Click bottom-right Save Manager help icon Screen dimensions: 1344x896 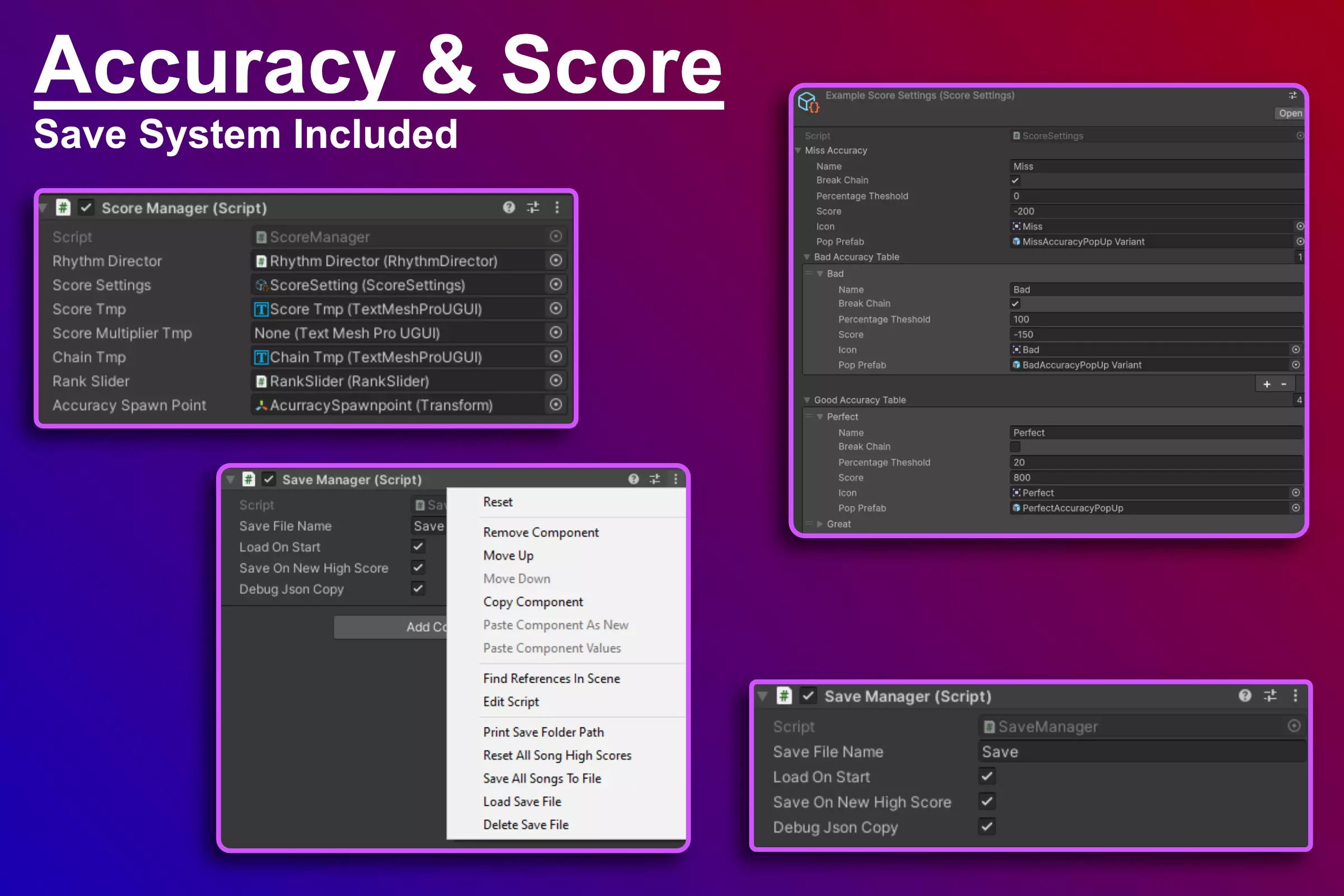point(1244,696)
